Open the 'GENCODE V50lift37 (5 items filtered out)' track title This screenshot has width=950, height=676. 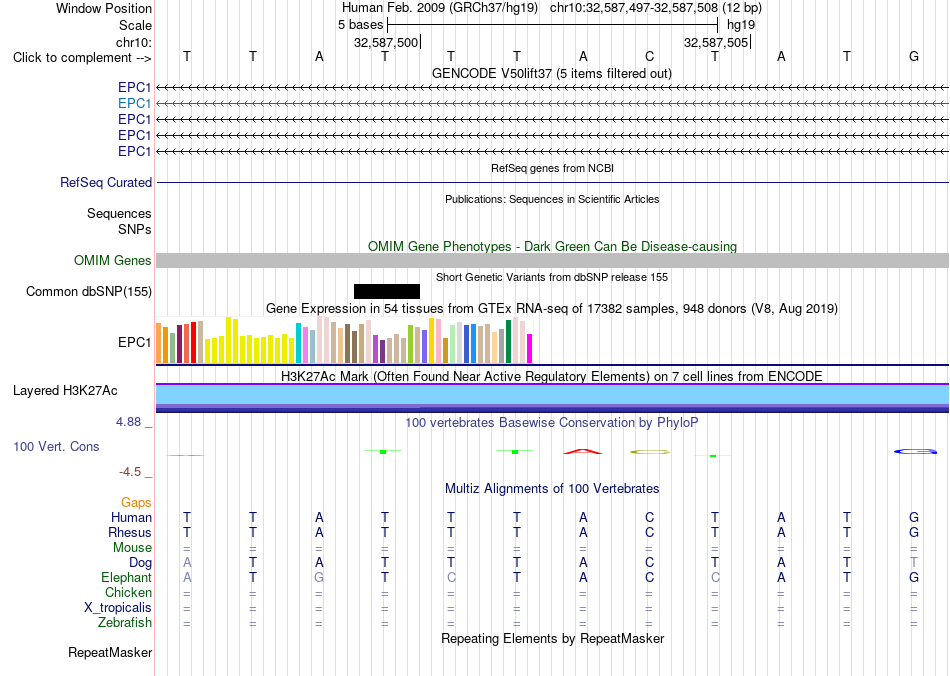(552, 73)
